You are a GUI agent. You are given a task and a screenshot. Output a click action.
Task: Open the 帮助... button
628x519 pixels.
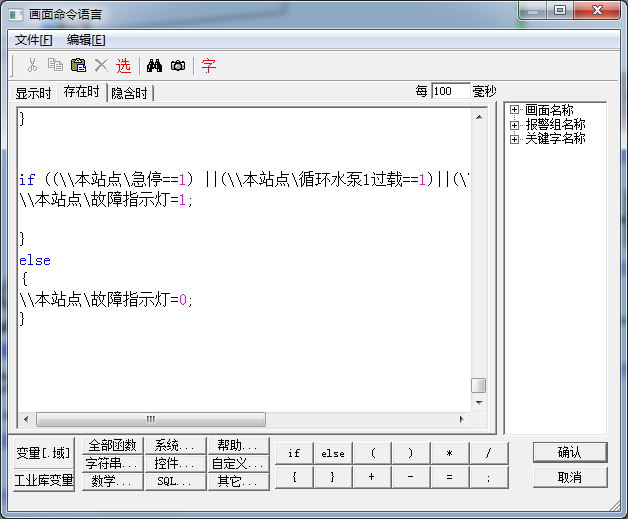point(238,445)
